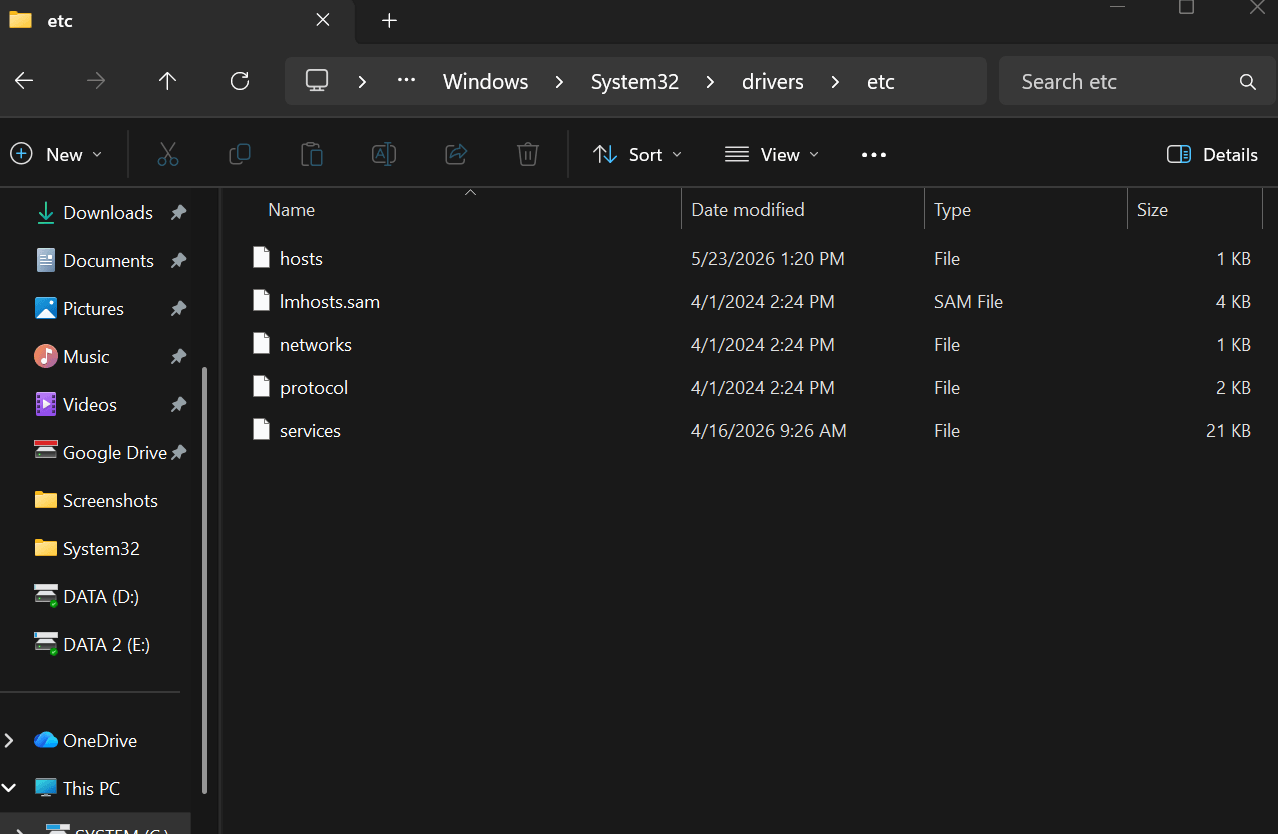Toggle the Details pane

coord(1212,154)
